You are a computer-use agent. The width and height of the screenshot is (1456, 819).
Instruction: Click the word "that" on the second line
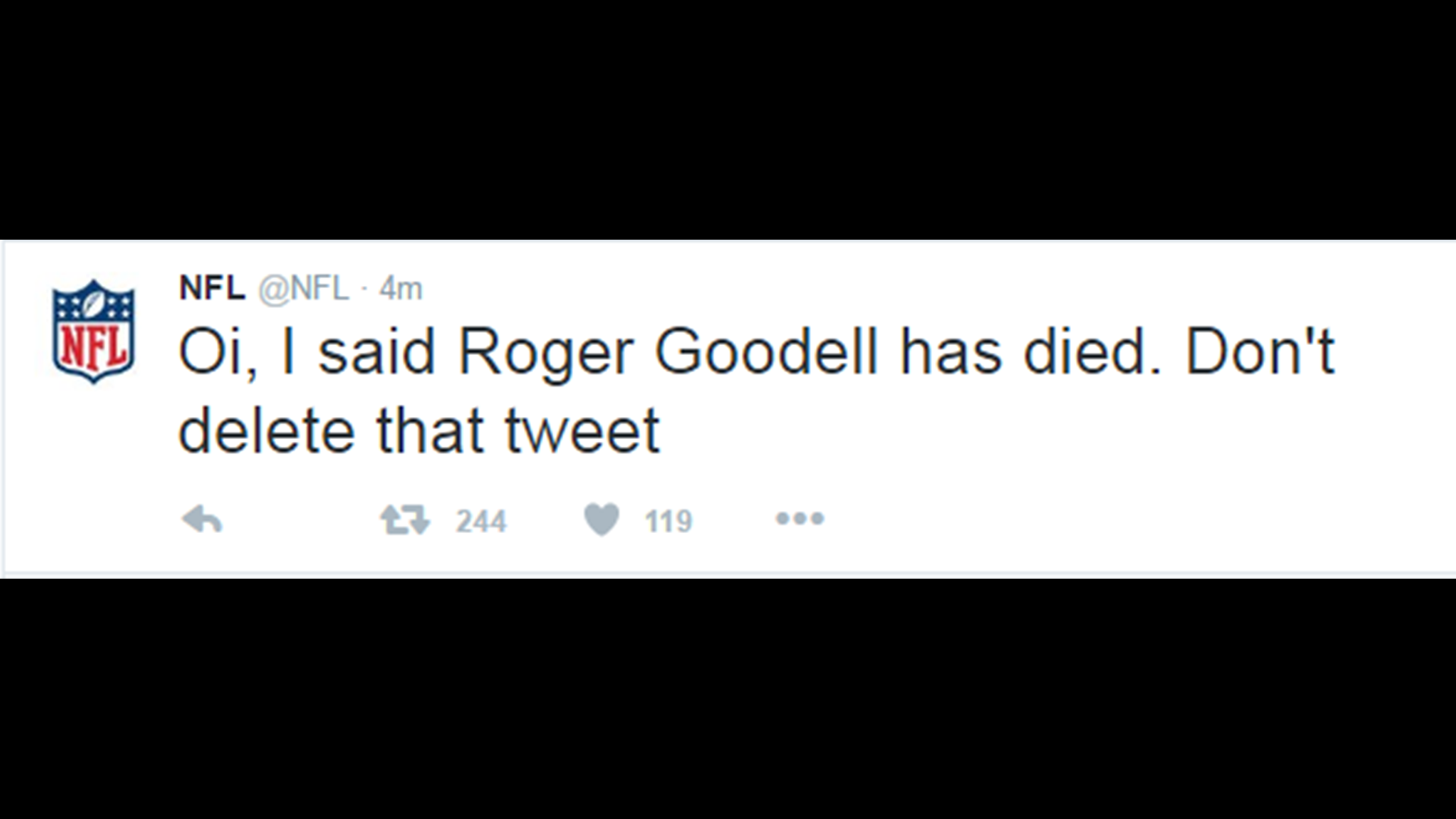(430, 431)
